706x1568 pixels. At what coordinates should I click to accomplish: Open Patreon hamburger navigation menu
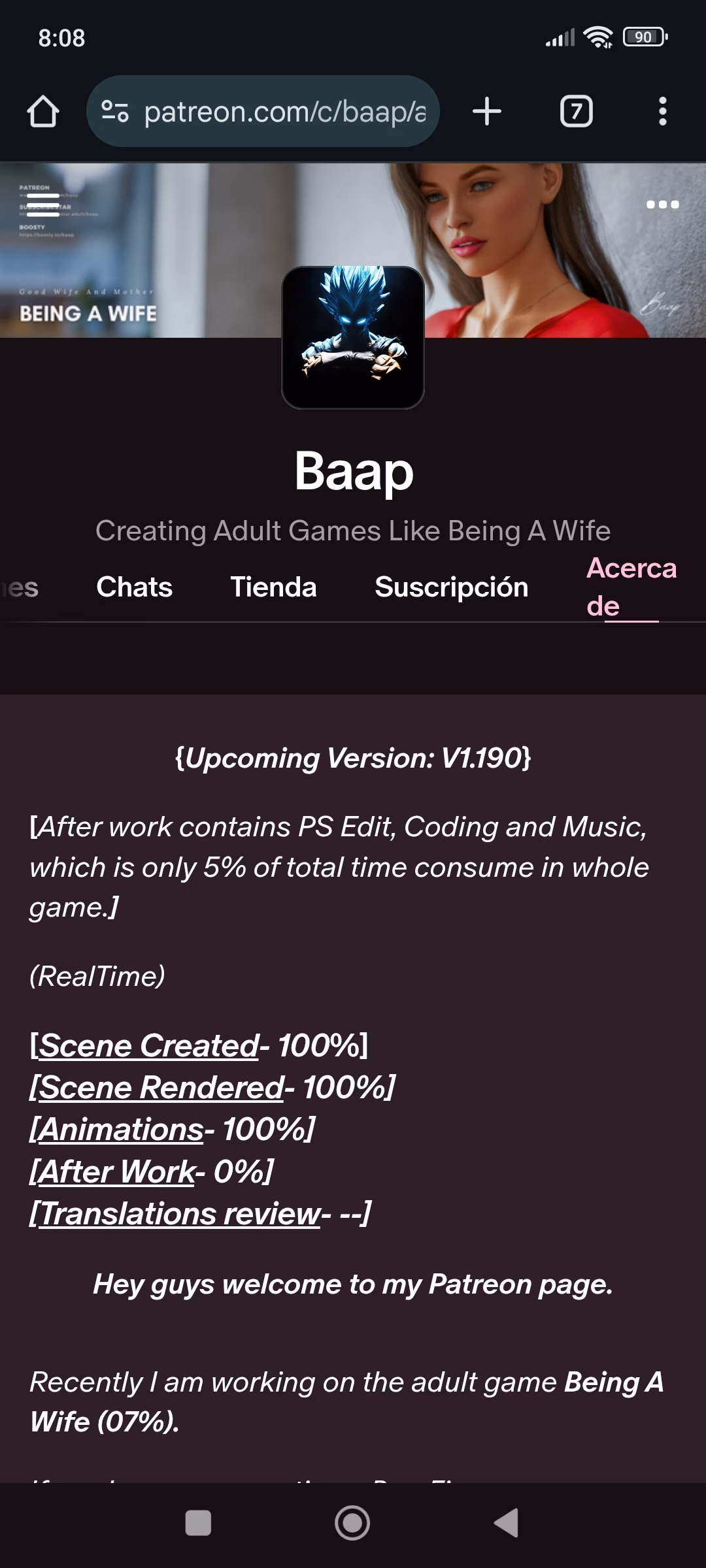point(43,204)
